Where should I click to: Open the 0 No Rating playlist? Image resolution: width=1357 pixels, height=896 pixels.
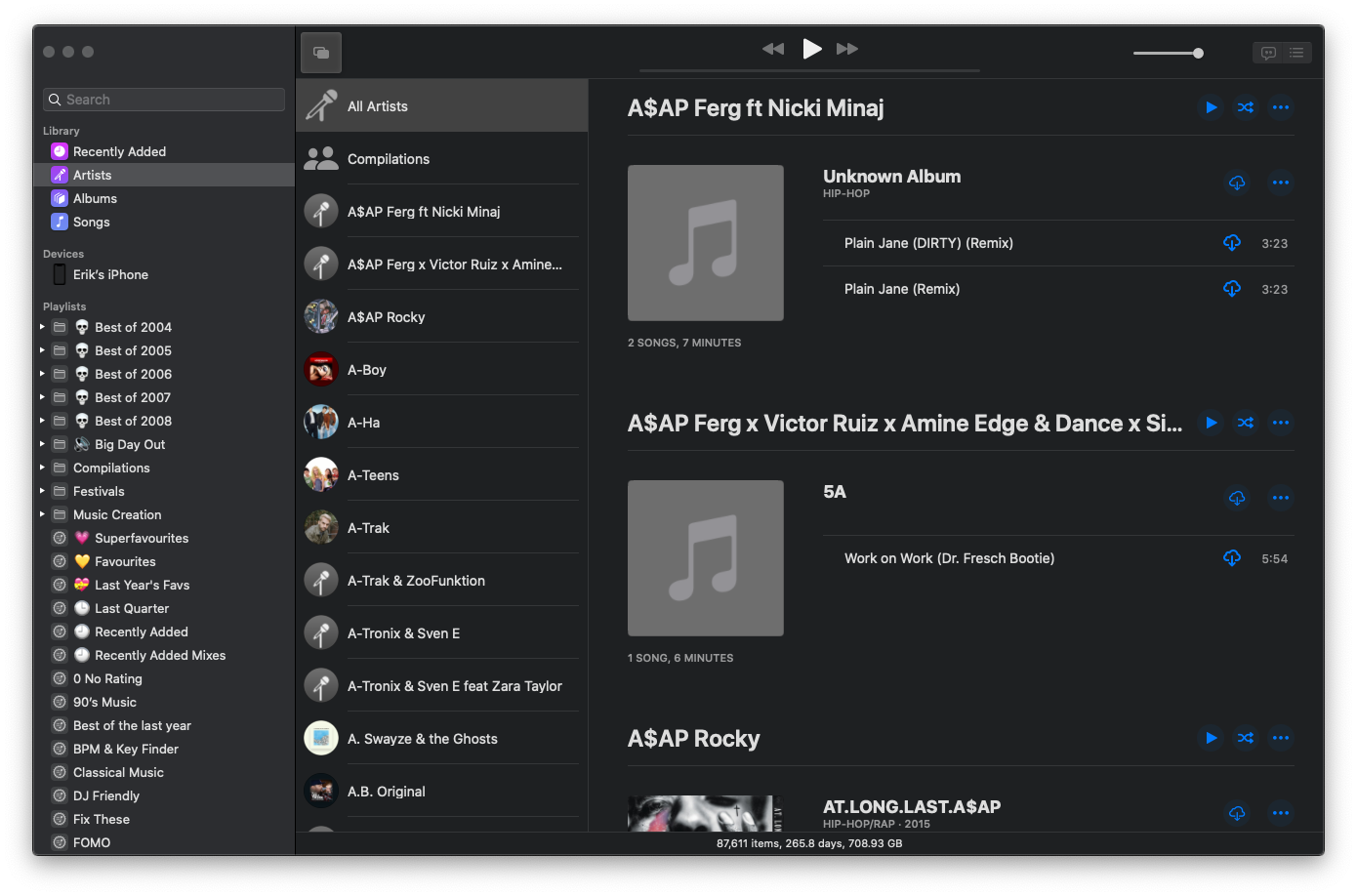[x=164, y=678]
